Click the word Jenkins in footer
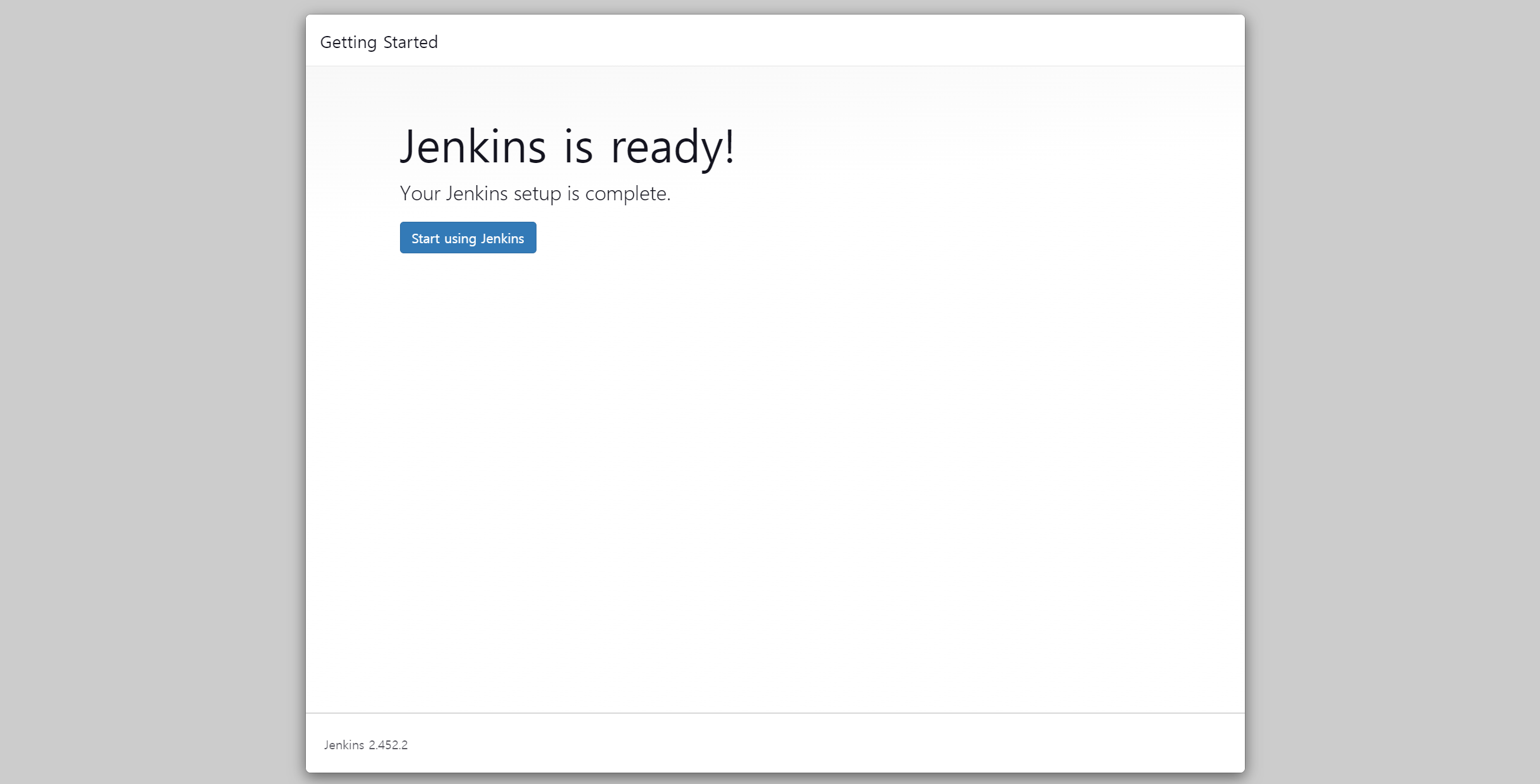1540x784 pixels. pos(344,745)
